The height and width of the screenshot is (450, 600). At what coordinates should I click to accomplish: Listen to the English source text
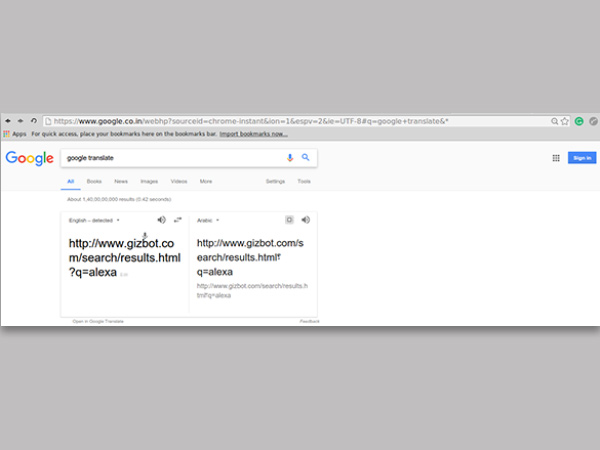tap(161, 220)
